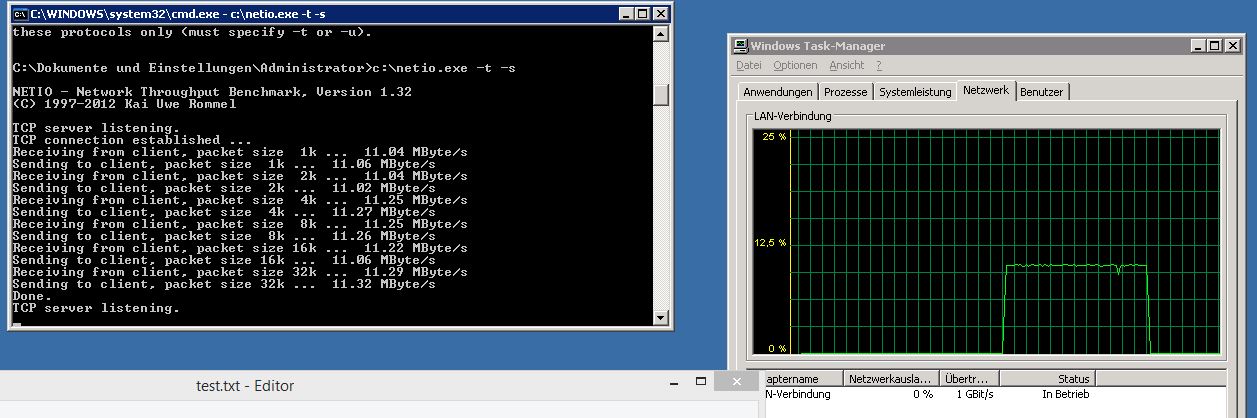Maximize the cmd.exe console window

(642, 14)
